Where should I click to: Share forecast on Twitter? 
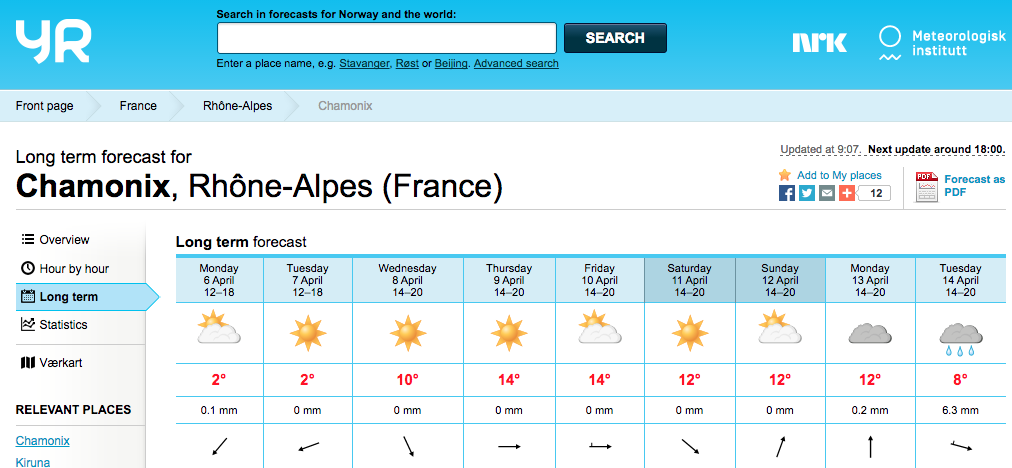(x=807, y=193)
